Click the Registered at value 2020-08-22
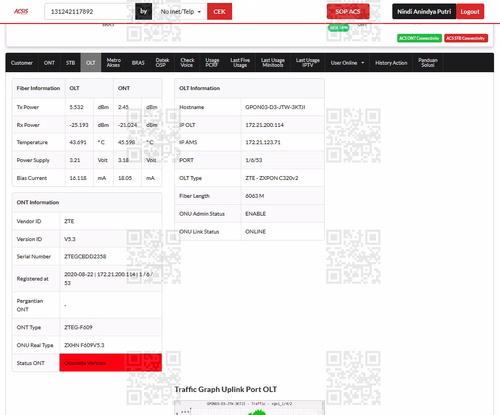Viewport: 500px width, 415px height. coord(79,274)
